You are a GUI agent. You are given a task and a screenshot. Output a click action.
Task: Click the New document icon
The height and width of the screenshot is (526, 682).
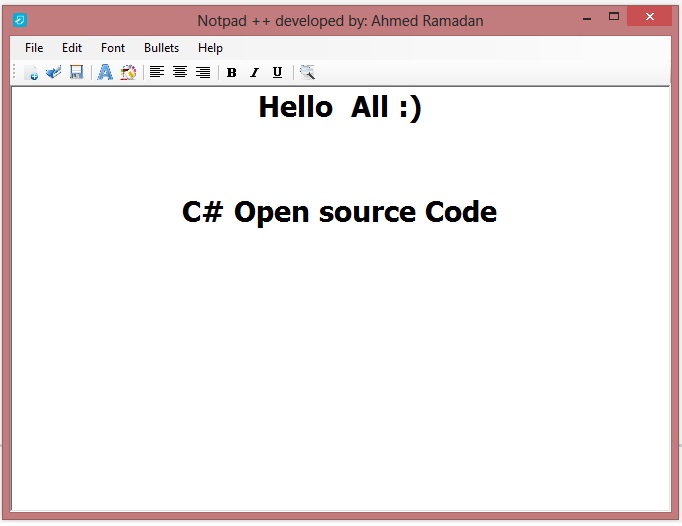click(31, 72)
